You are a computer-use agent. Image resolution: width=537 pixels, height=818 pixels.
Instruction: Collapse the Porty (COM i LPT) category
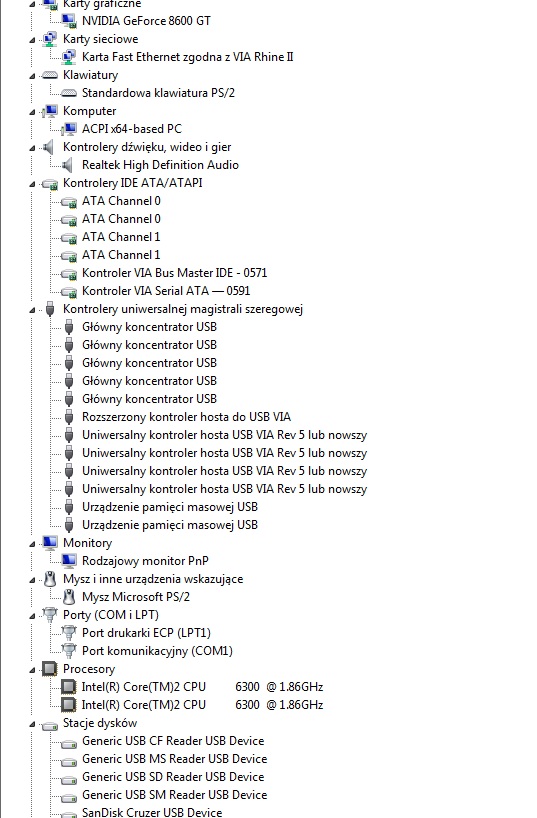[32, 617]
